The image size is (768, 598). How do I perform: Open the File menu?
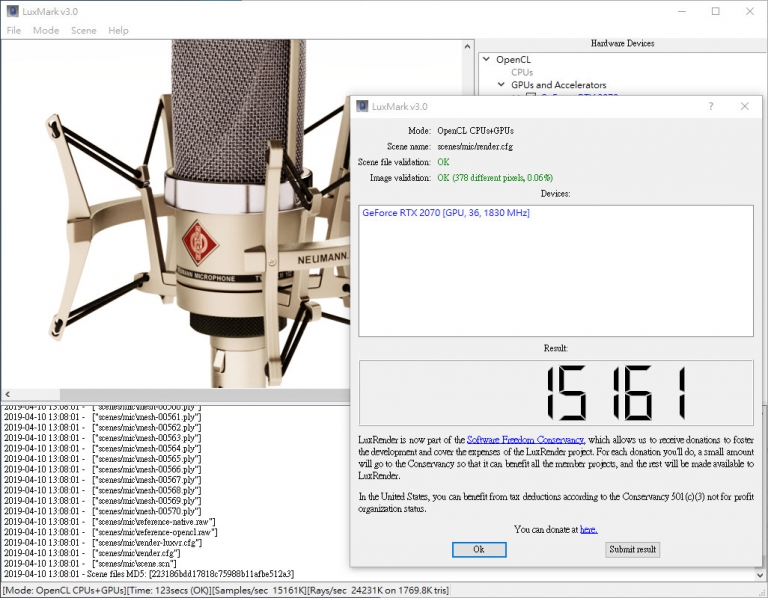coord(14,30)
